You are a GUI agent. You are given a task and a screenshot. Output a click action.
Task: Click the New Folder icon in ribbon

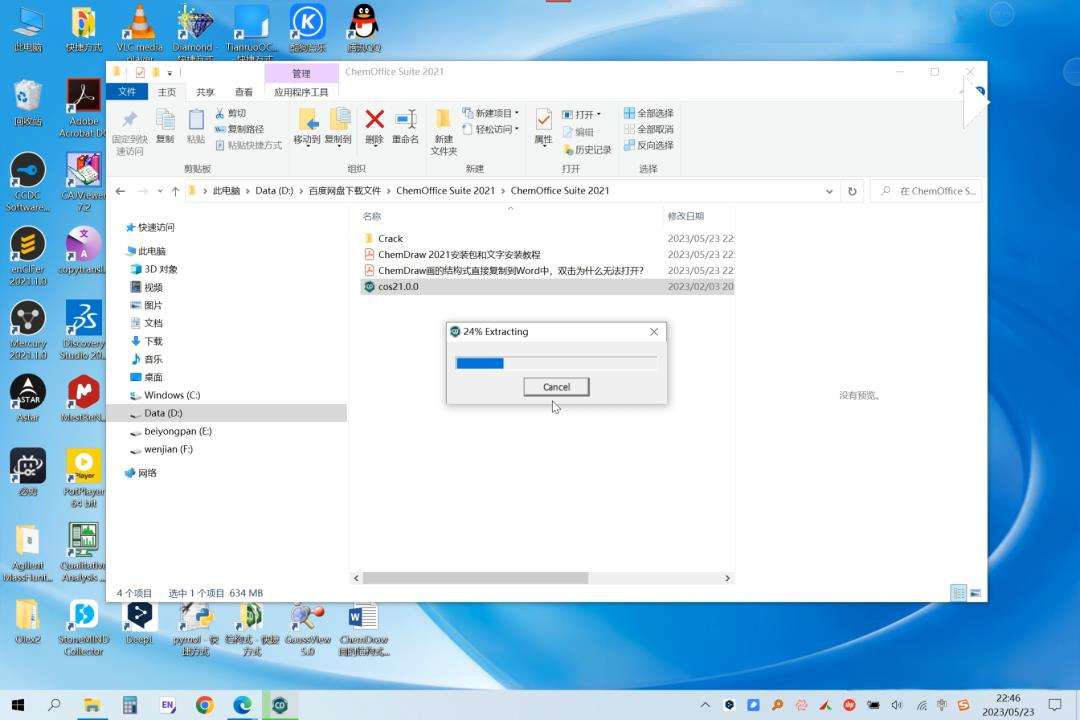(444, 120)
